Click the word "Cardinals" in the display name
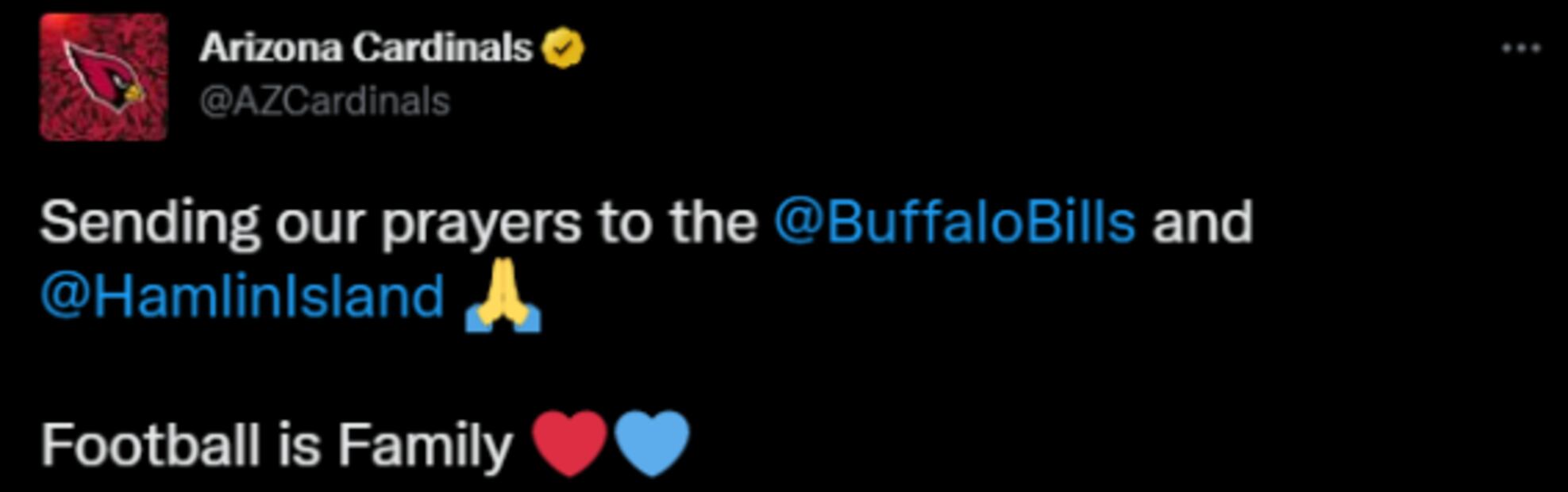Viewport: 1568px width, 492px height. (x=442, y=48)
